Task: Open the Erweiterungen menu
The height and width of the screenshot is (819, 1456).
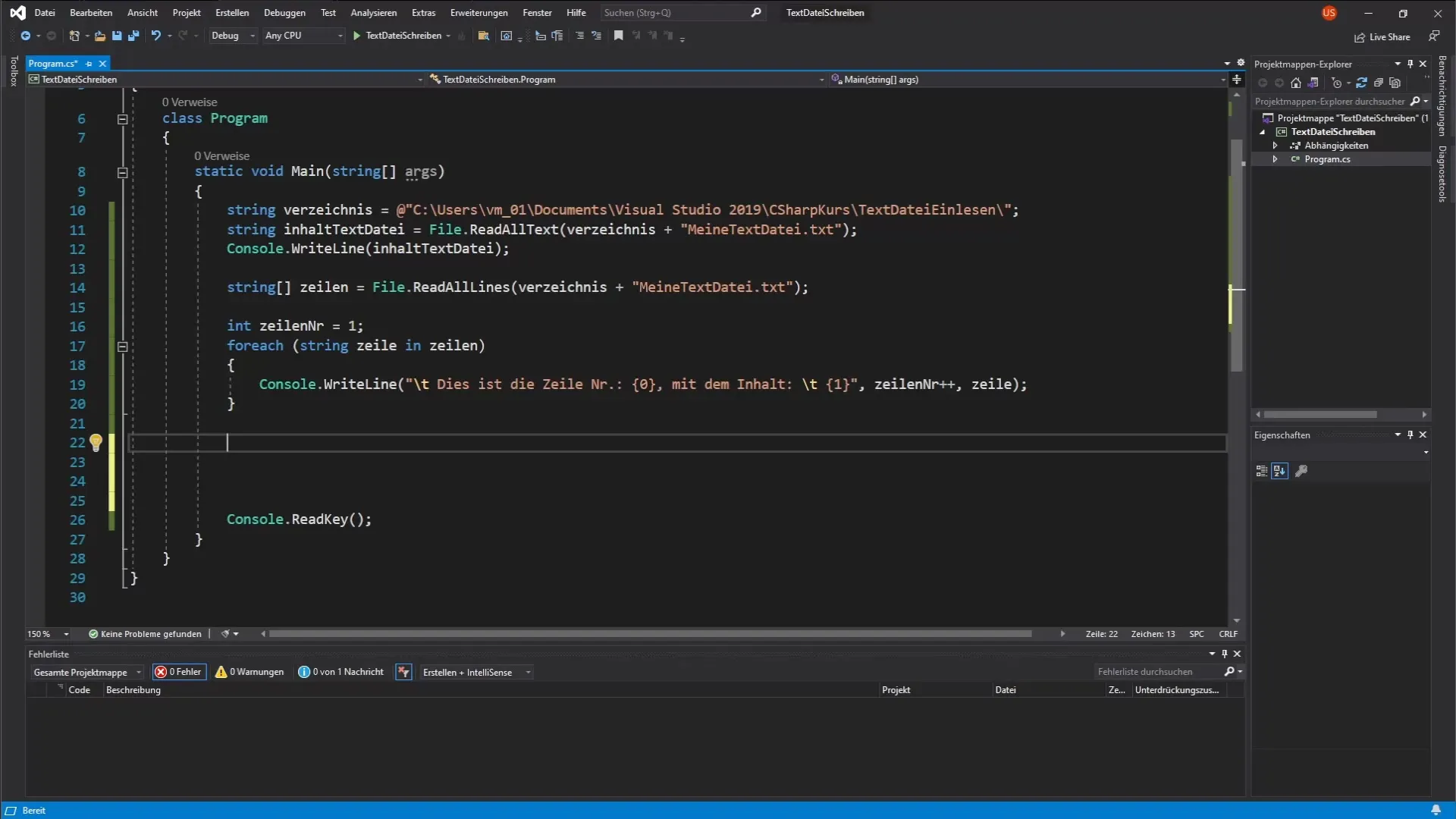Action: [479, 12]
